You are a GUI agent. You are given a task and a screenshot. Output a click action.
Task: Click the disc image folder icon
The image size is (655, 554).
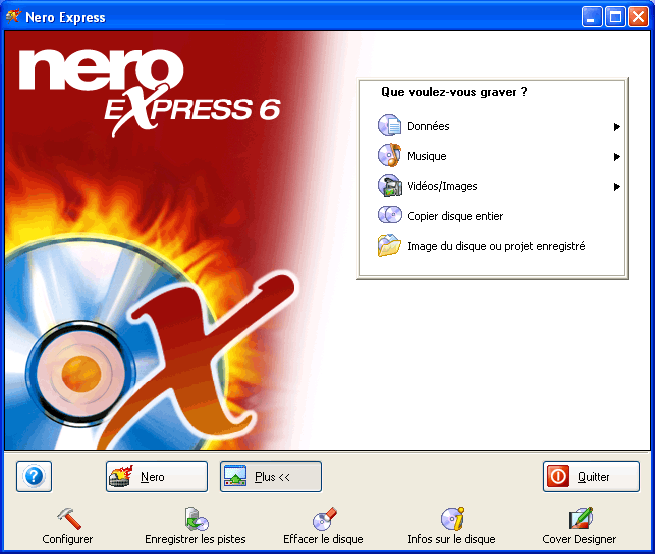389,246
